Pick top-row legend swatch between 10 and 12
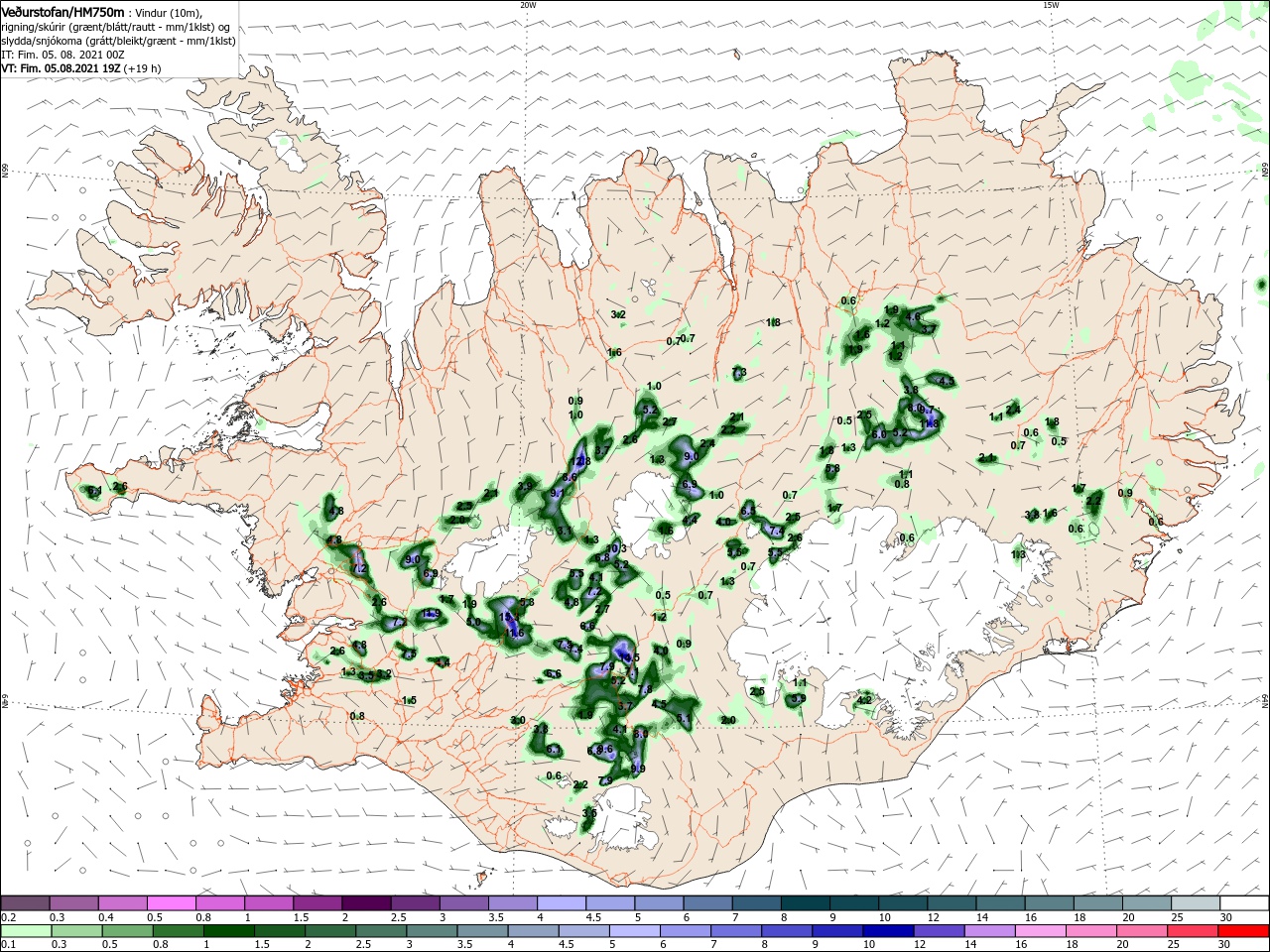The width and height of the screenshot is (1270, 952). click(902, 902)
